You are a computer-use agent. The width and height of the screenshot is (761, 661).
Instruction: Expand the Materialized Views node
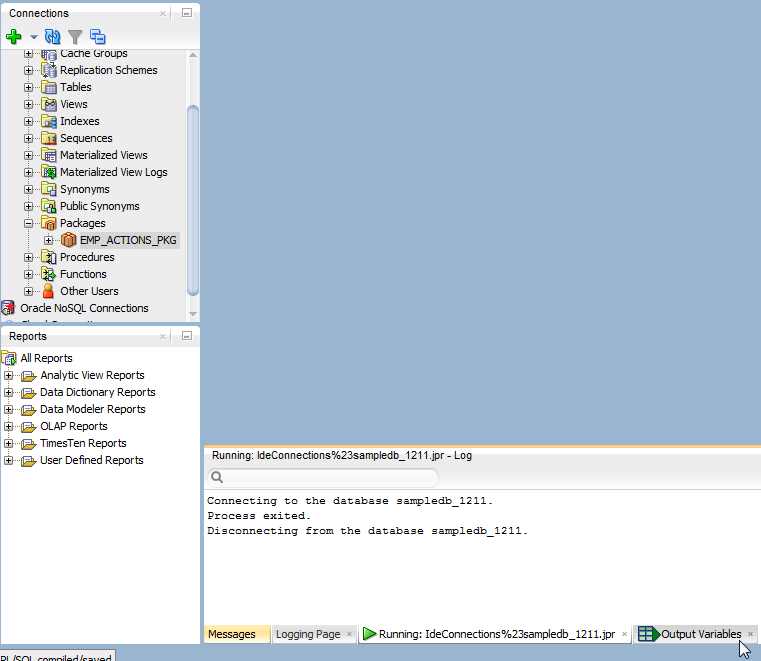pyautogui.click(x=29, y=155)
